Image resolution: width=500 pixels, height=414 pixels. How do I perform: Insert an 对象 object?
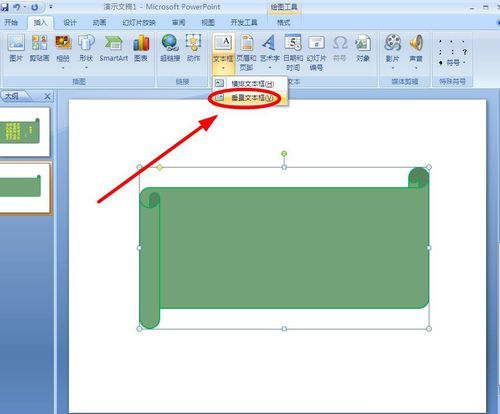click(x=363, y=48)
